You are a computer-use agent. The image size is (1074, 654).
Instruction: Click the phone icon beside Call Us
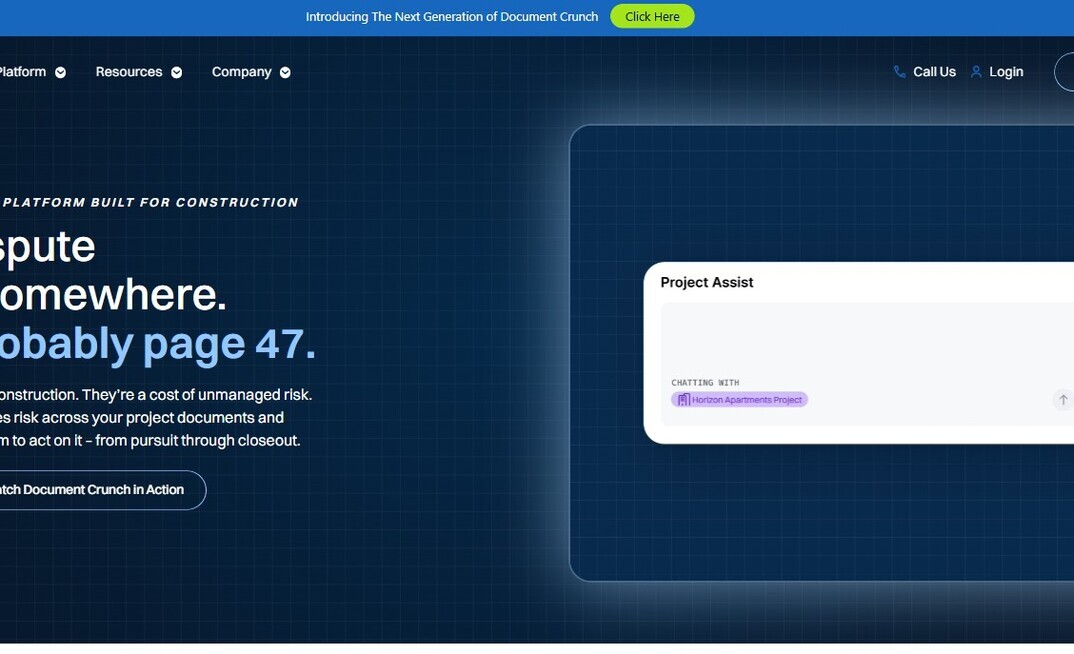click(x=899, y=72)
